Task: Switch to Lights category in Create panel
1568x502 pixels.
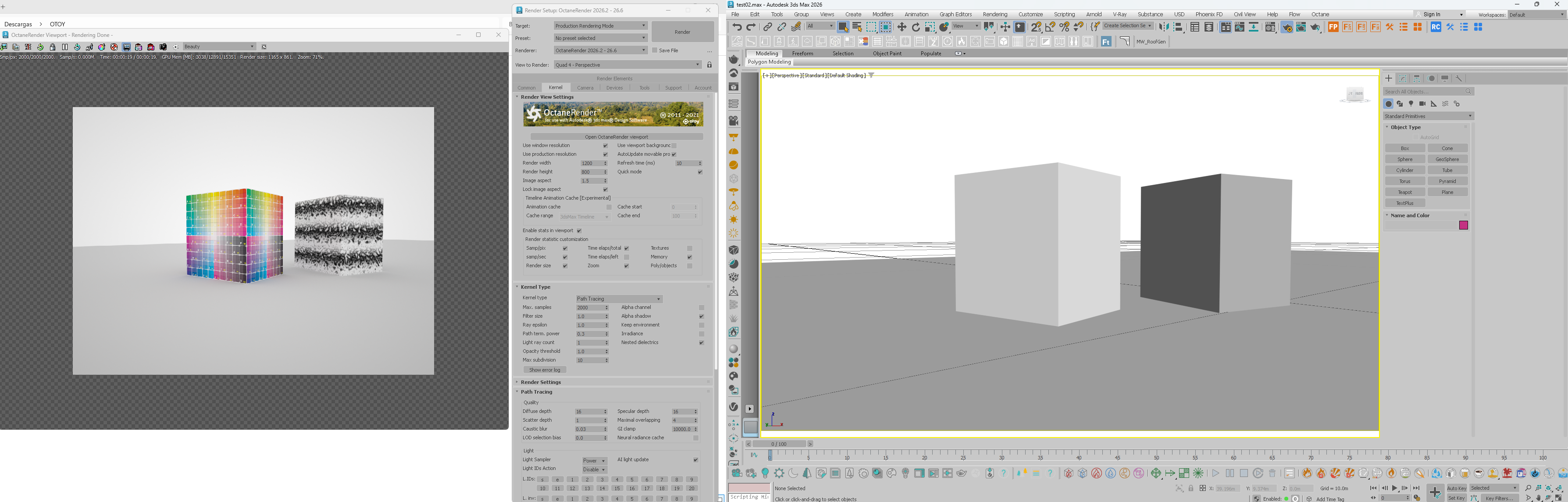Action: tap(1411, 104)
